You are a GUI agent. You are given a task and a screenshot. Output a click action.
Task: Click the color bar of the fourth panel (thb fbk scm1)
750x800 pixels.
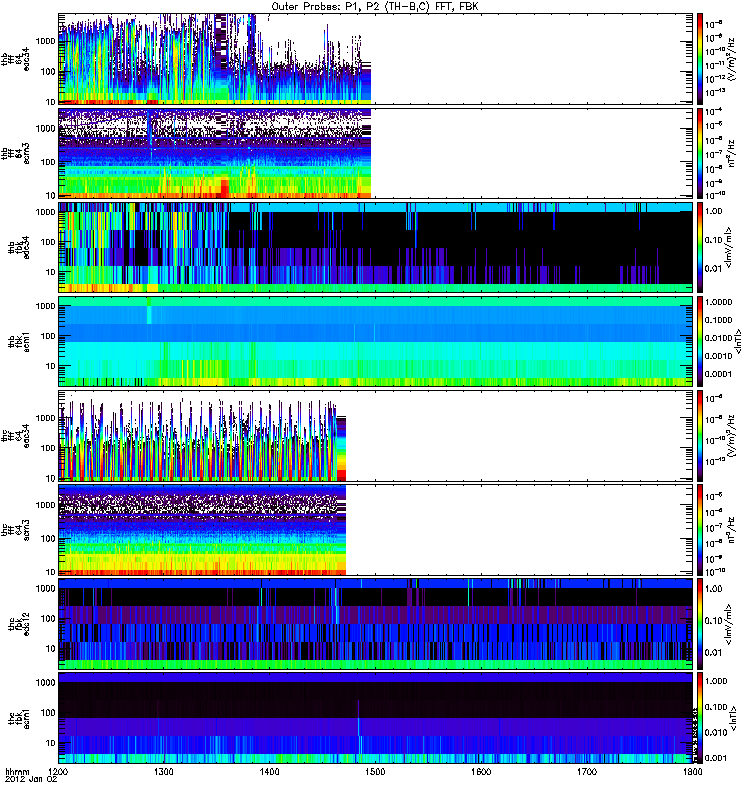(700, 340)
